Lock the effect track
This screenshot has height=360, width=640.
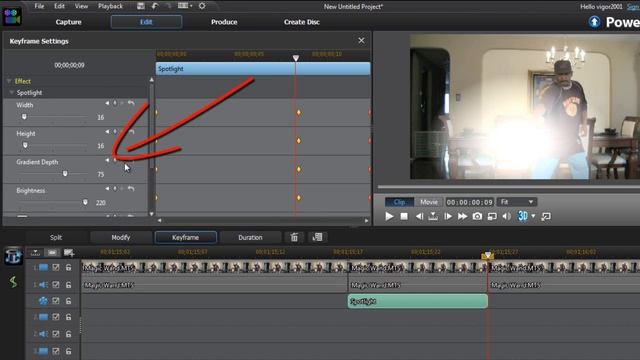click(x=69, y=301)
